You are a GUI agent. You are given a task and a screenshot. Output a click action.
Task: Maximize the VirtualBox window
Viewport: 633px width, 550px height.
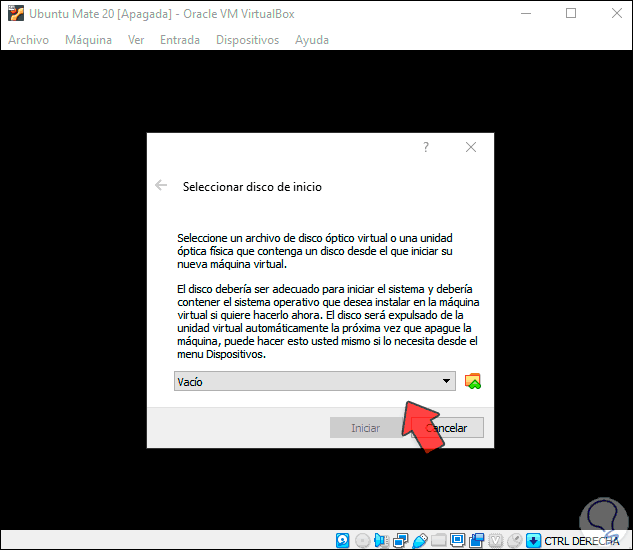click(571, 13)
